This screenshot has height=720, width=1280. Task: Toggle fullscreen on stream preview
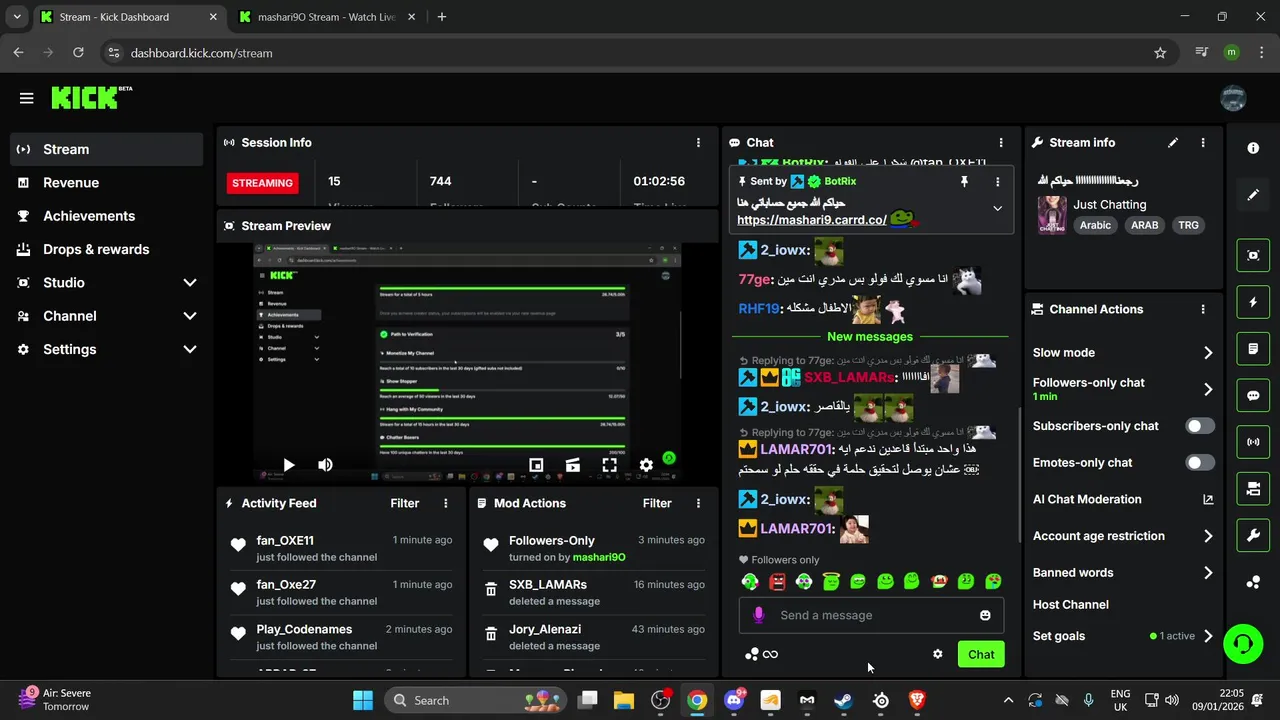(x=609, y=465)
